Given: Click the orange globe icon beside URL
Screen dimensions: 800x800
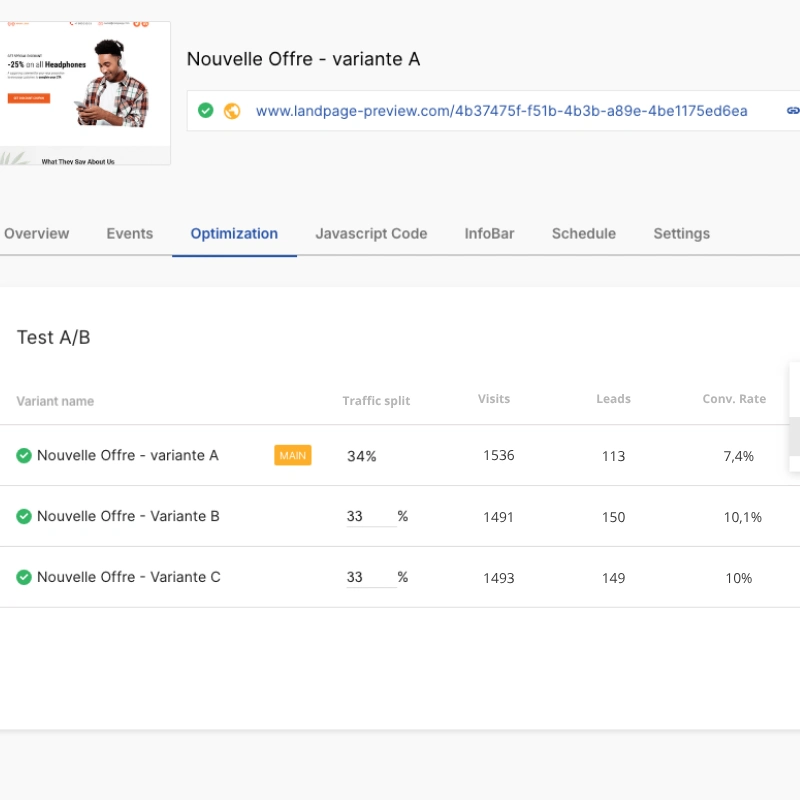Looking at the screenshot, I should click(x=232, y=111).
